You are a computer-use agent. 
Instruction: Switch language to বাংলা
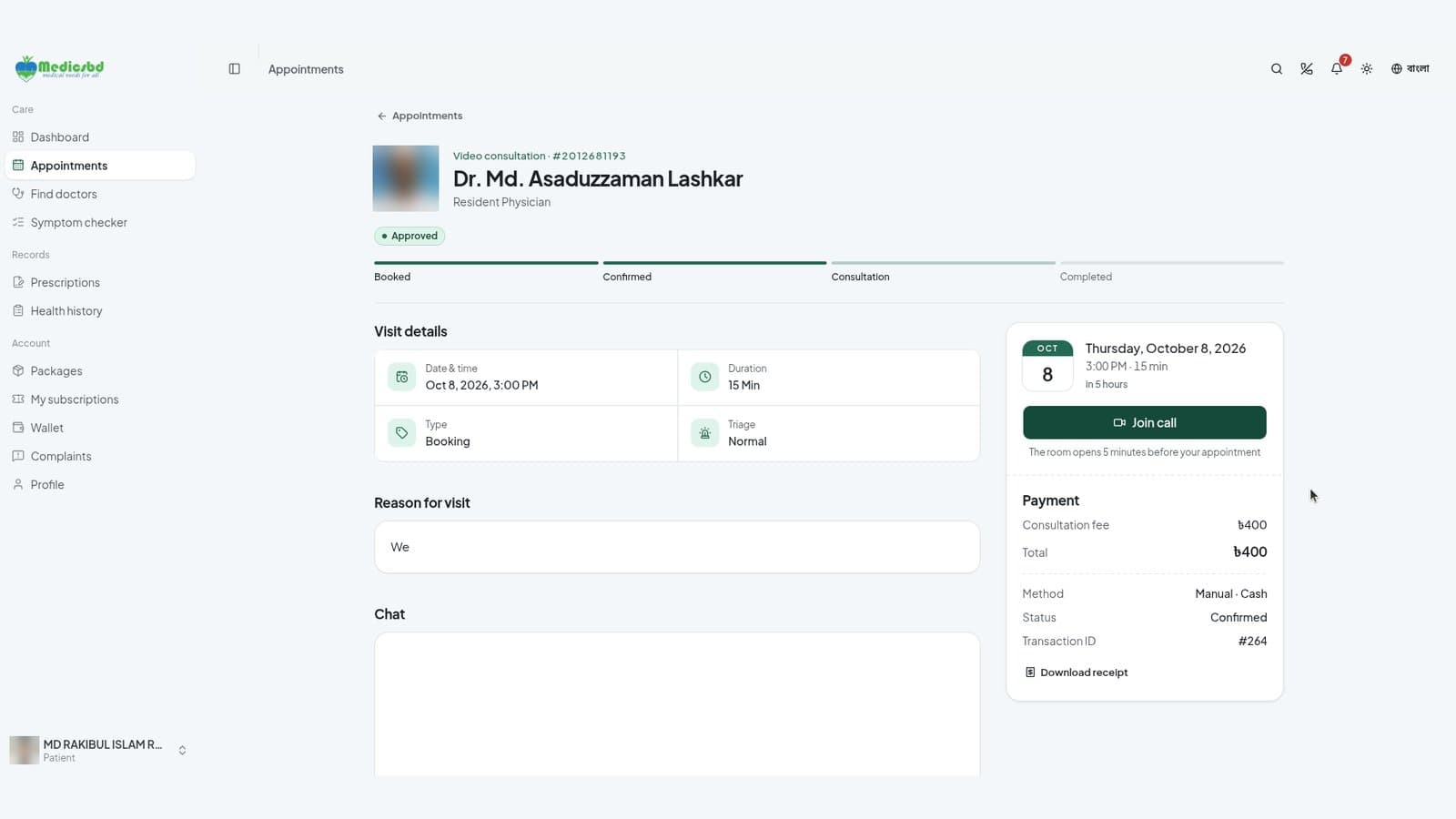click(x=1410, y=69)
